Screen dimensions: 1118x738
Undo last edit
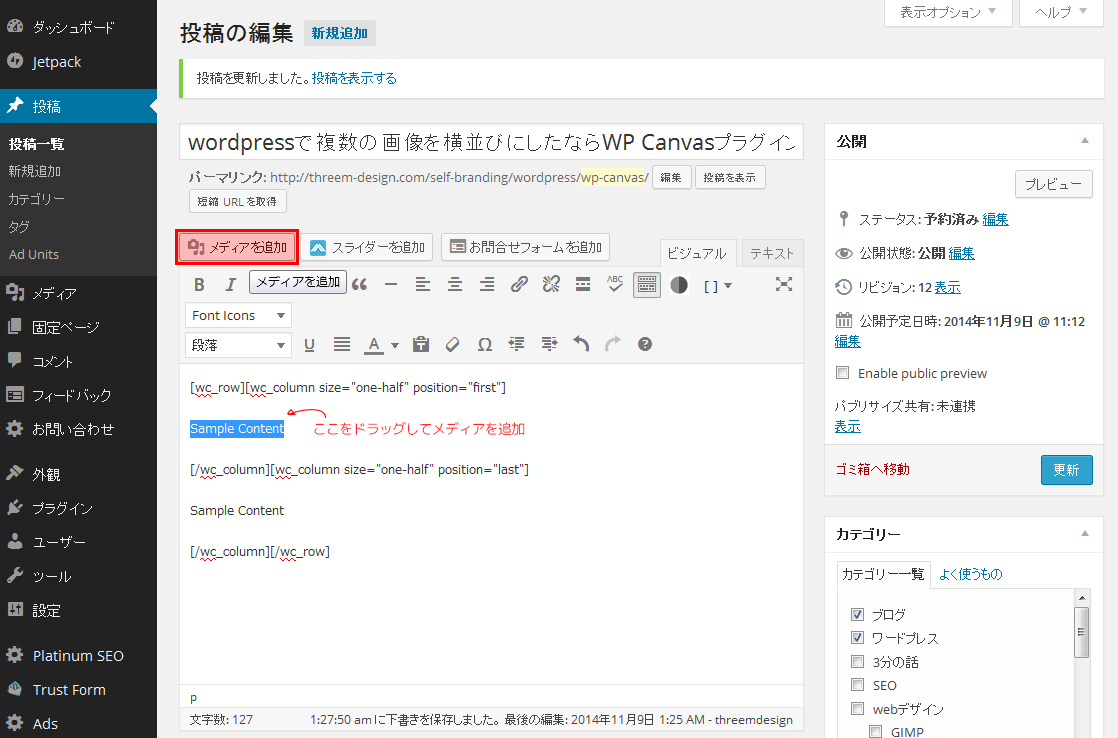click(x=581, y=345)
